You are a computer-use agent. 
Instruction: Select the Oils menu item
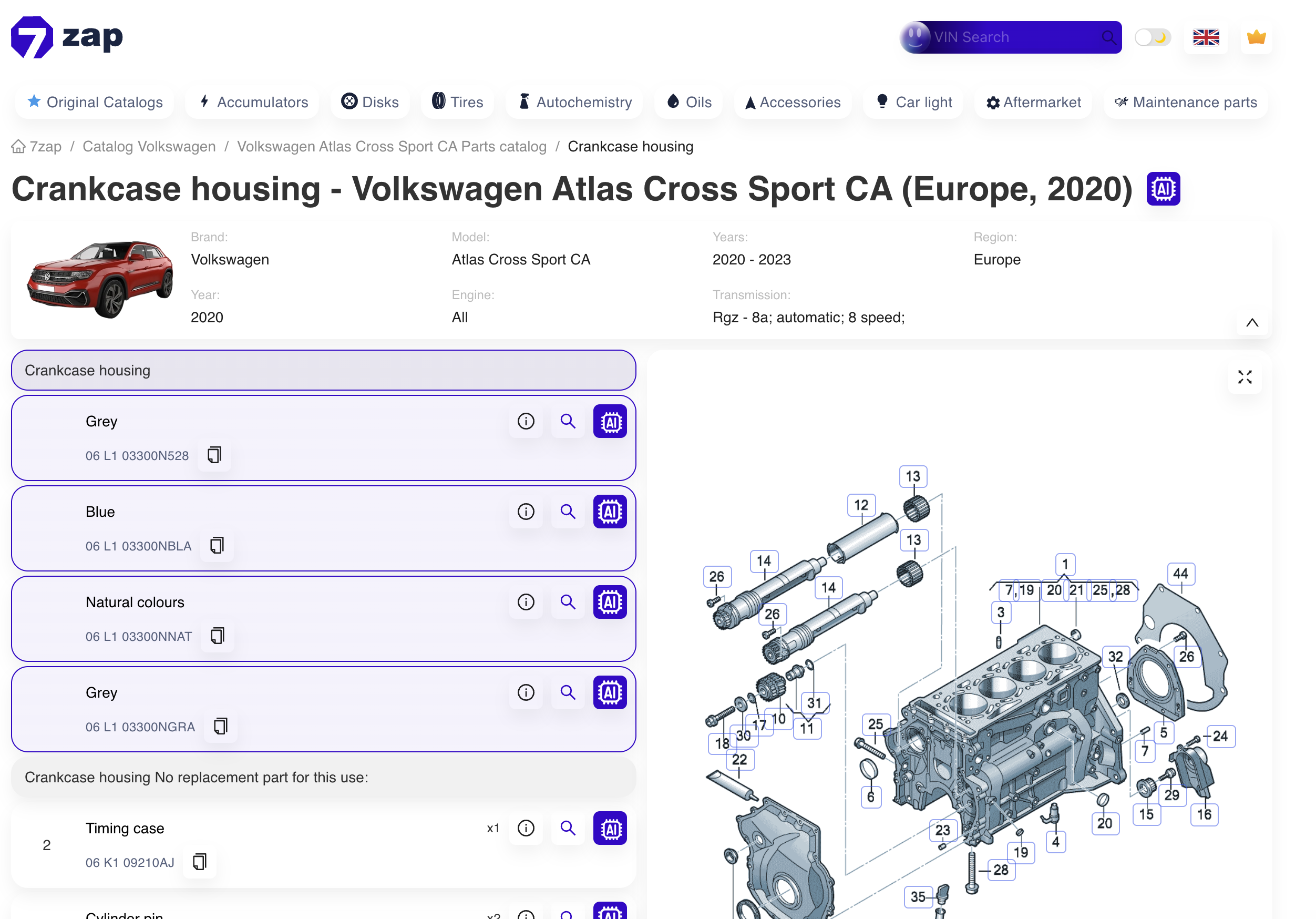688,102
